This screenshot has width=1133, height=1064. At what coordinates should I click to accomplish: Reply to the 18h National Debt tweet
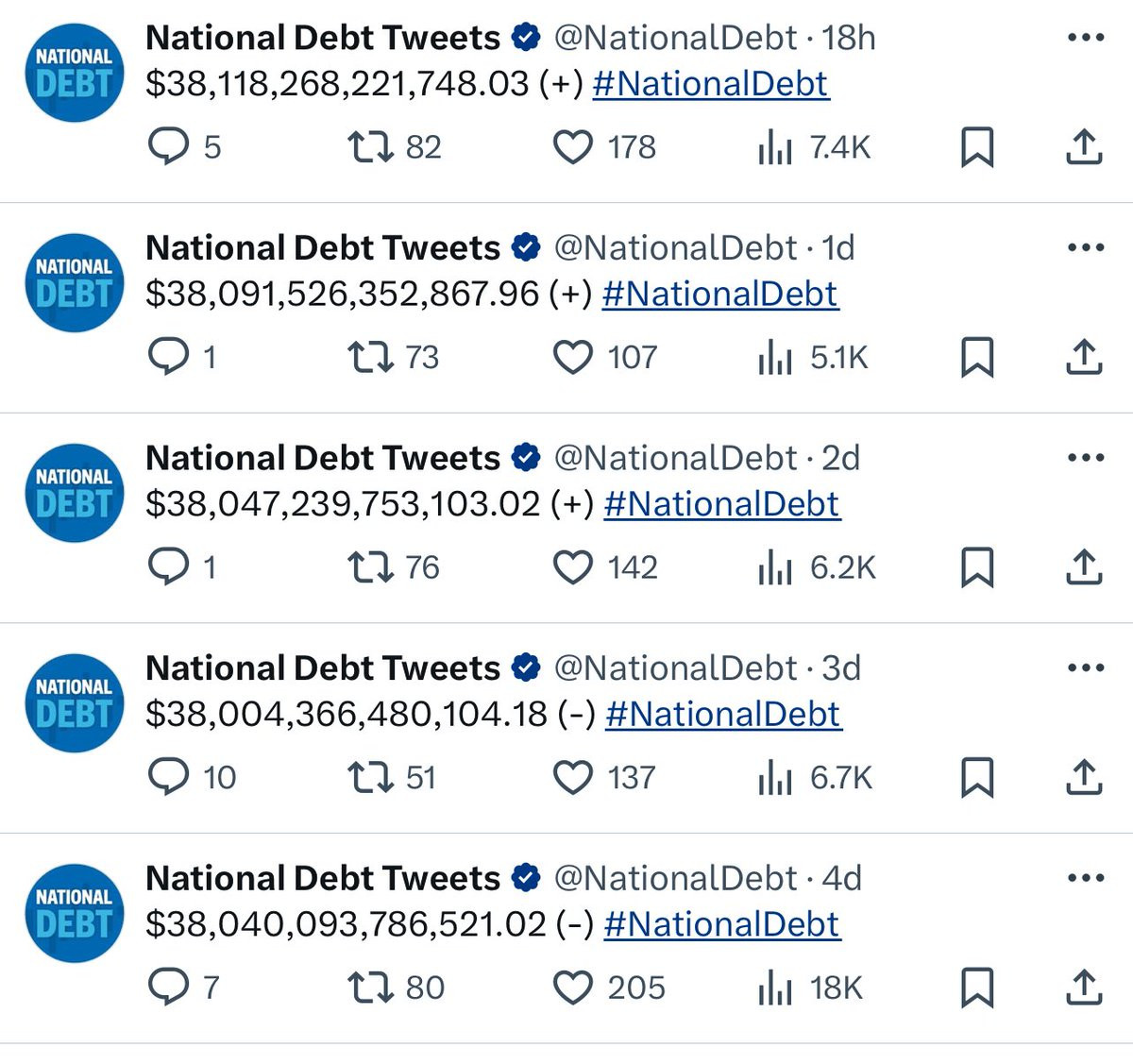(170, 147)
